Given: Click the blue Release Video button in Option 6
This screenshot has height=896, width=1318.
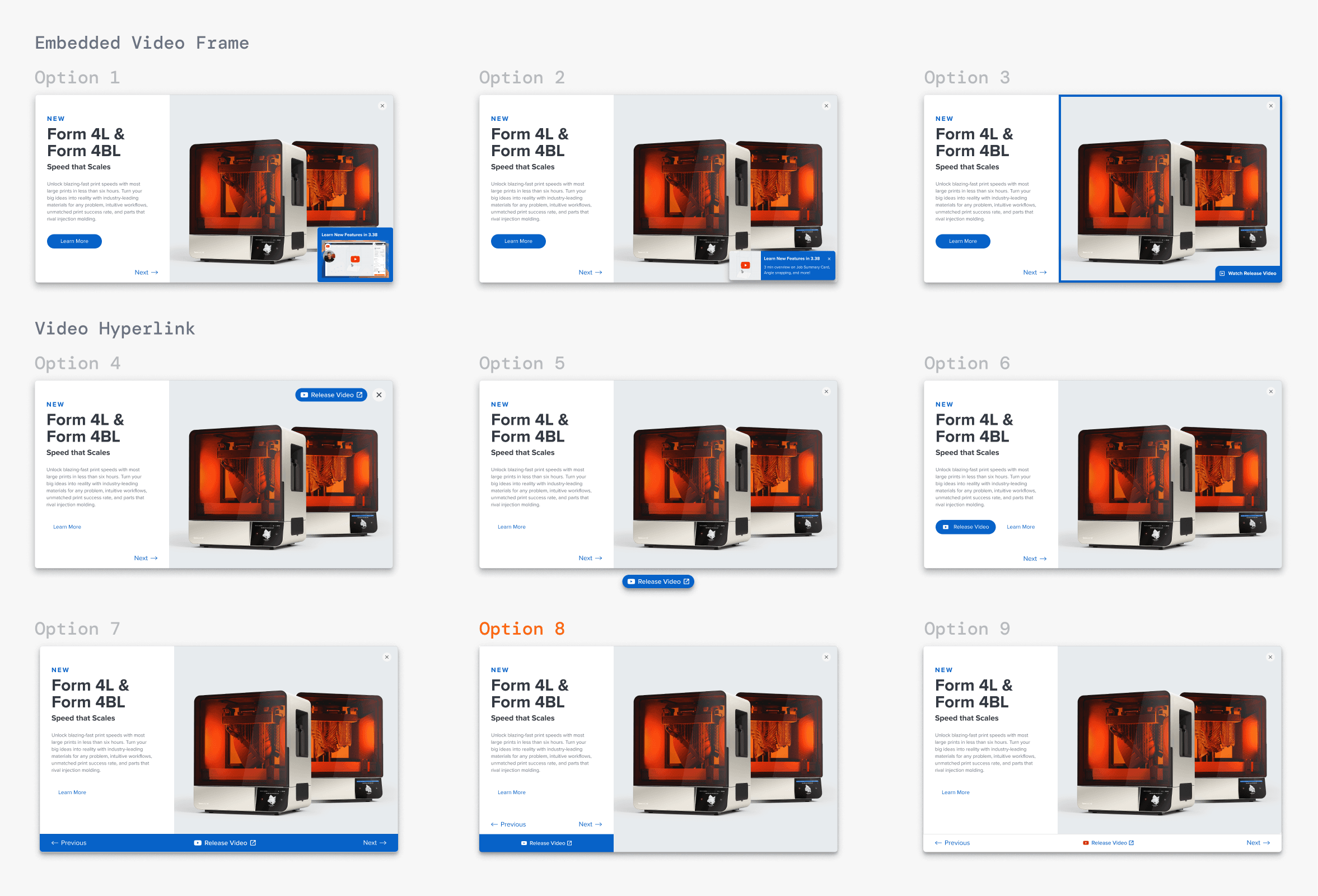Looking at the screenshot, I should click(965, 527).
